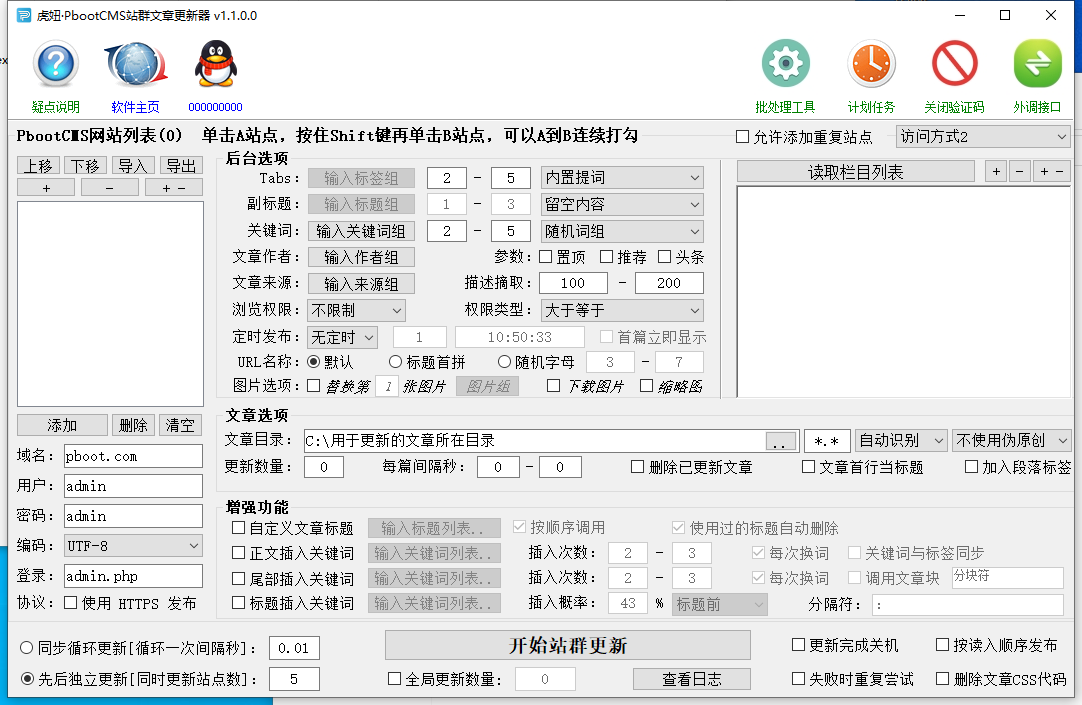
Task: Open the 不使用伪原创 dropdown
Action: 1011,440
